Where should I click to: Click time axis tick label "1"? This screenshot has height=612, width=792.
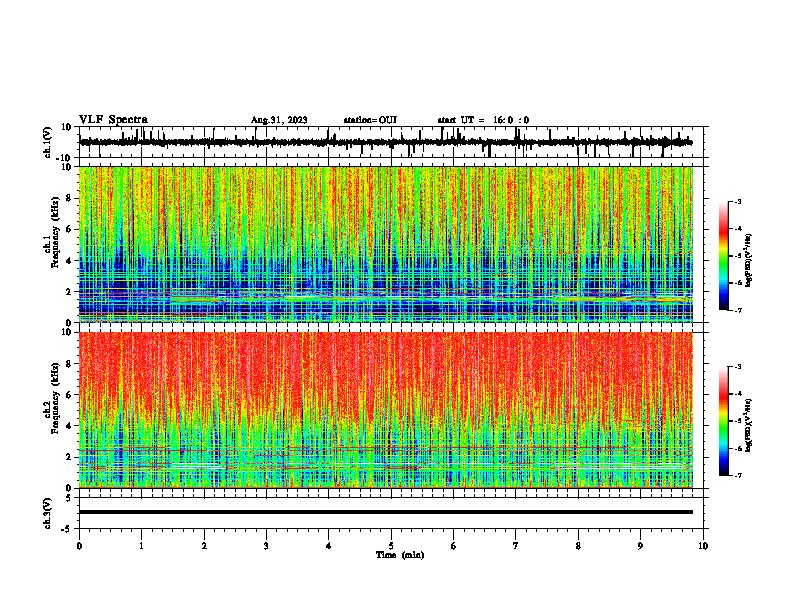[141, 546]
